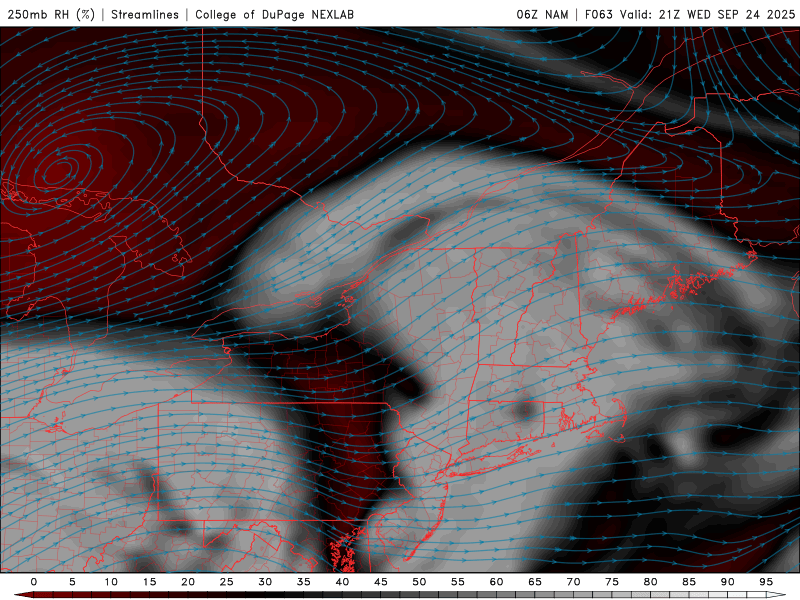Click the "06Z NAM" model run label
Screen dimensions: 800x600
[542, 14]
